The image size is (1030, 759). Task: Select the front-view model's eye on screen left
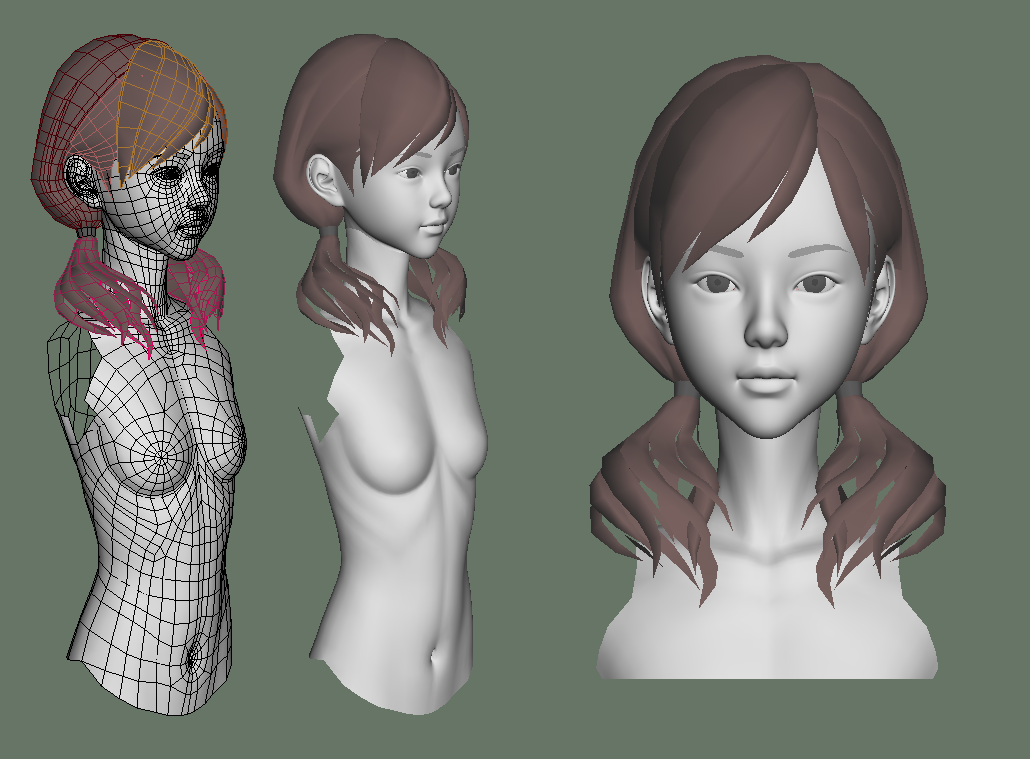(x=717, y=284)
